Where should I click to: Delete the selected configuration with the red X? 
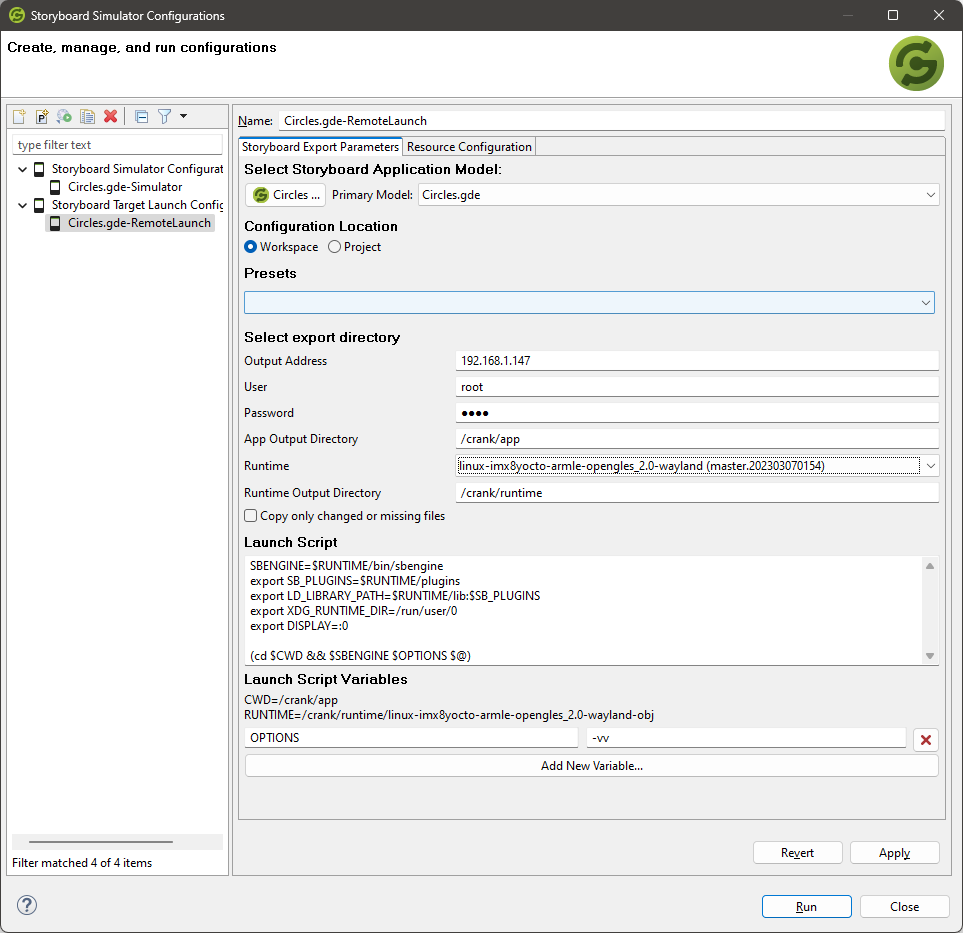click(x=111, y=116)
